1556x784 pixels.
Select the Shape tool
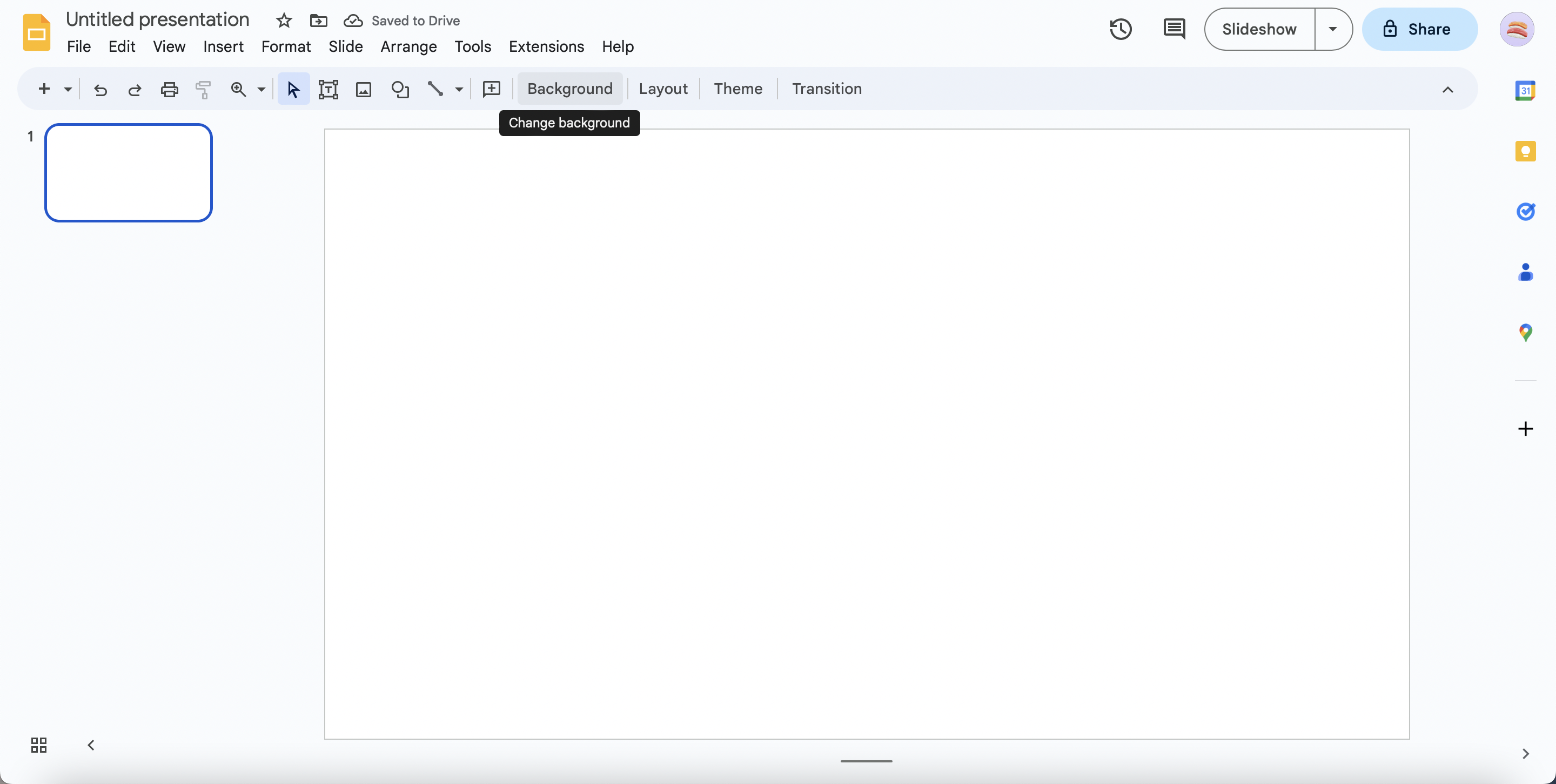(x=400, y=89)
